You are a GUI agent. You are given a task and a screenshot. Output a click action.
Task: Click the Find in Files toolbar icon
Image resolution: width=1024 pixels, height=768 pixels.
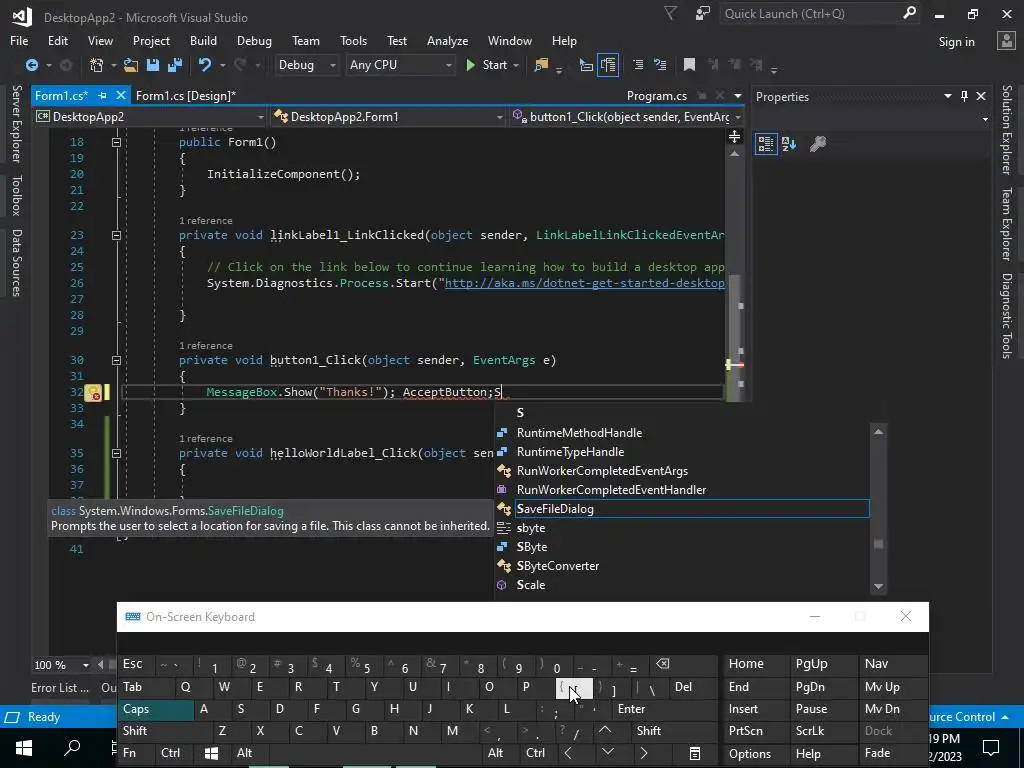541,65
